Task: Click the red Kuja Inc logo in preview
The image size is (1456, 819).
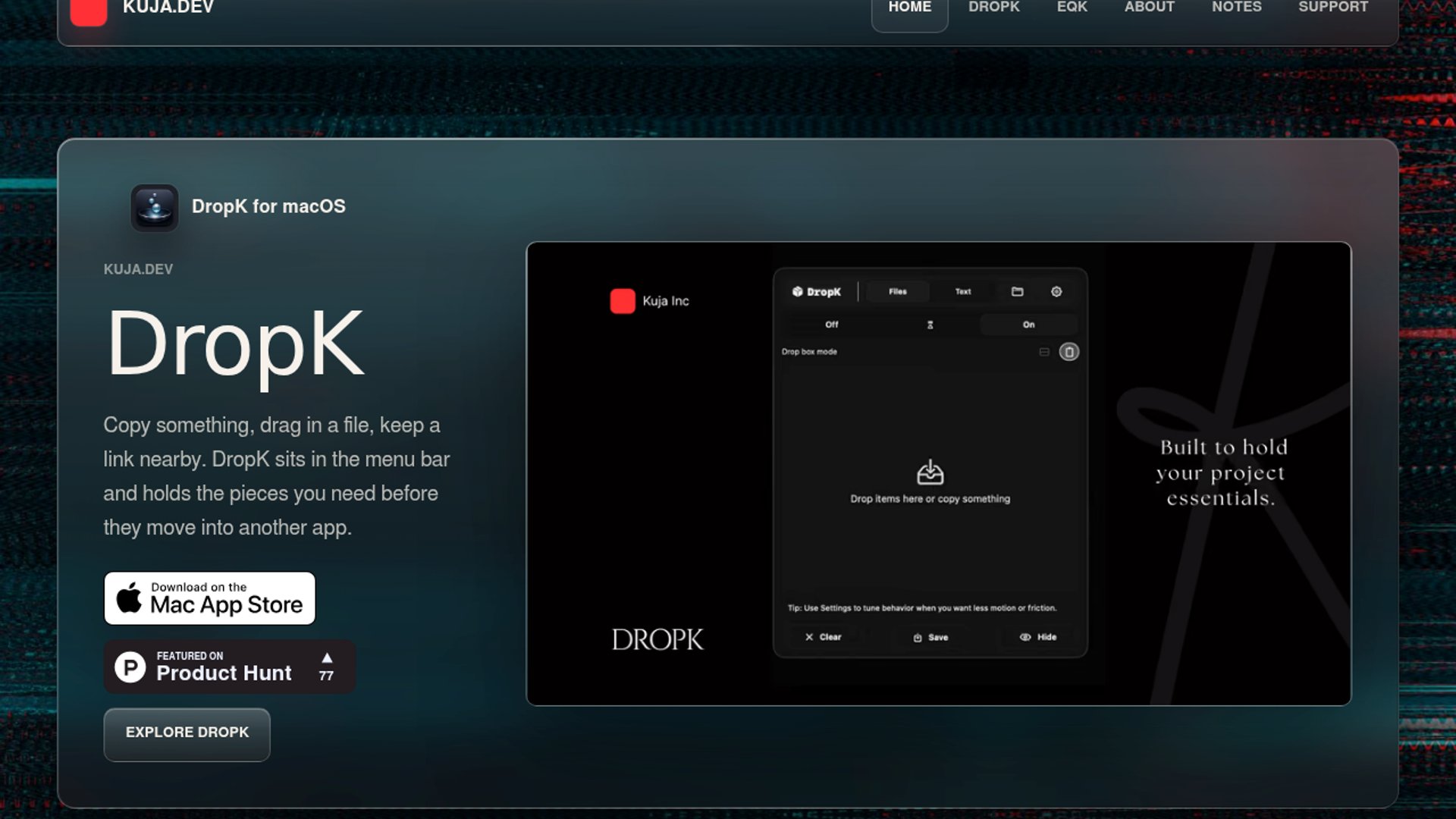Action: click(x=623, y=301)
